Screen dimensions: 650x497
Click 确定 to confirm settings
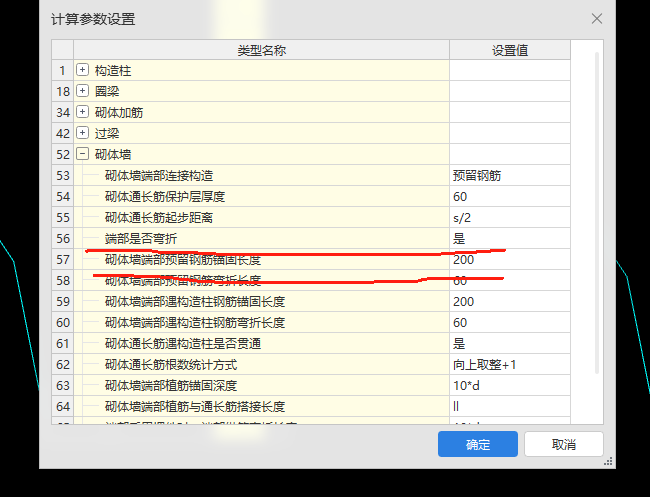[x=478, y=444]
